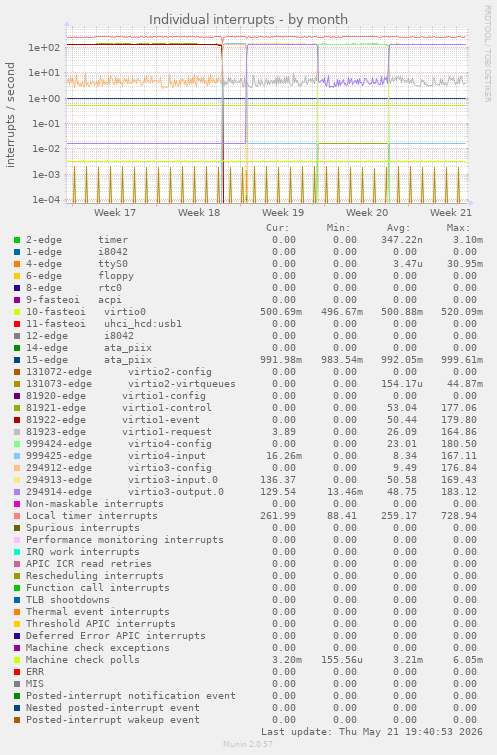
Task: Click the 1e+00 y-axis label
Action: point(44,98)
